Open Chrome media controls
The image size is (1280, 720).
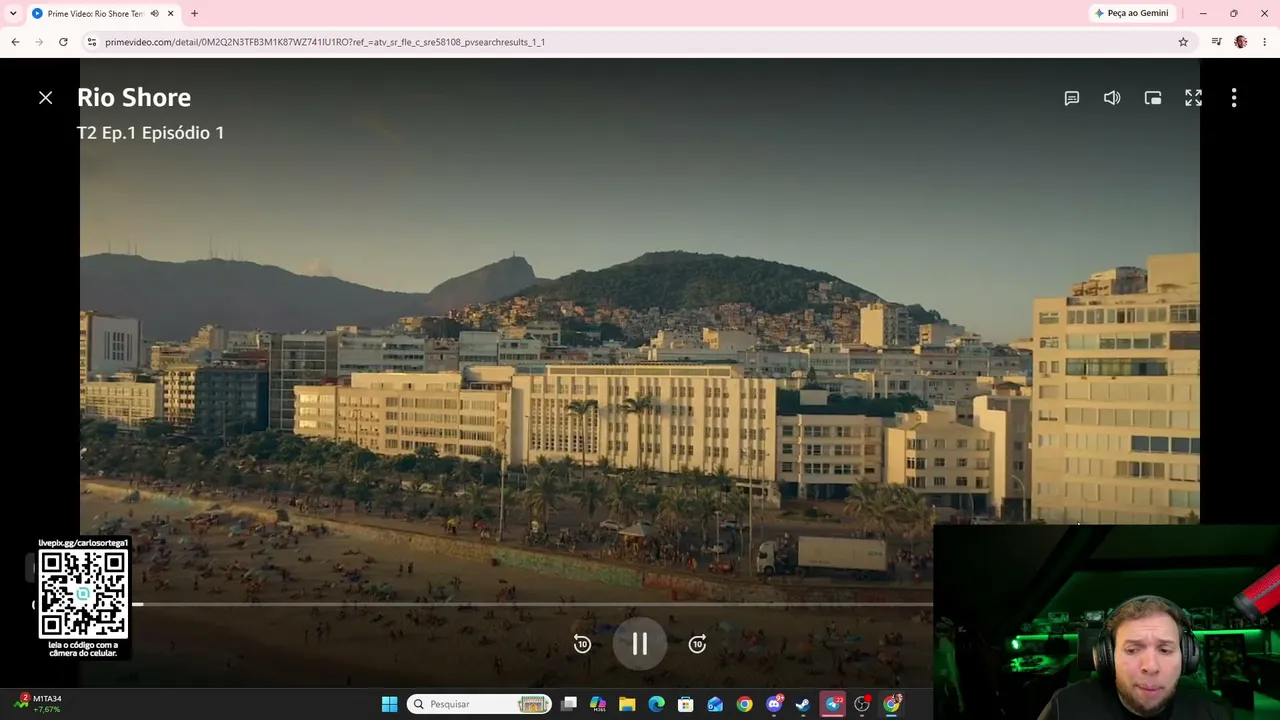pos(1216,42)
